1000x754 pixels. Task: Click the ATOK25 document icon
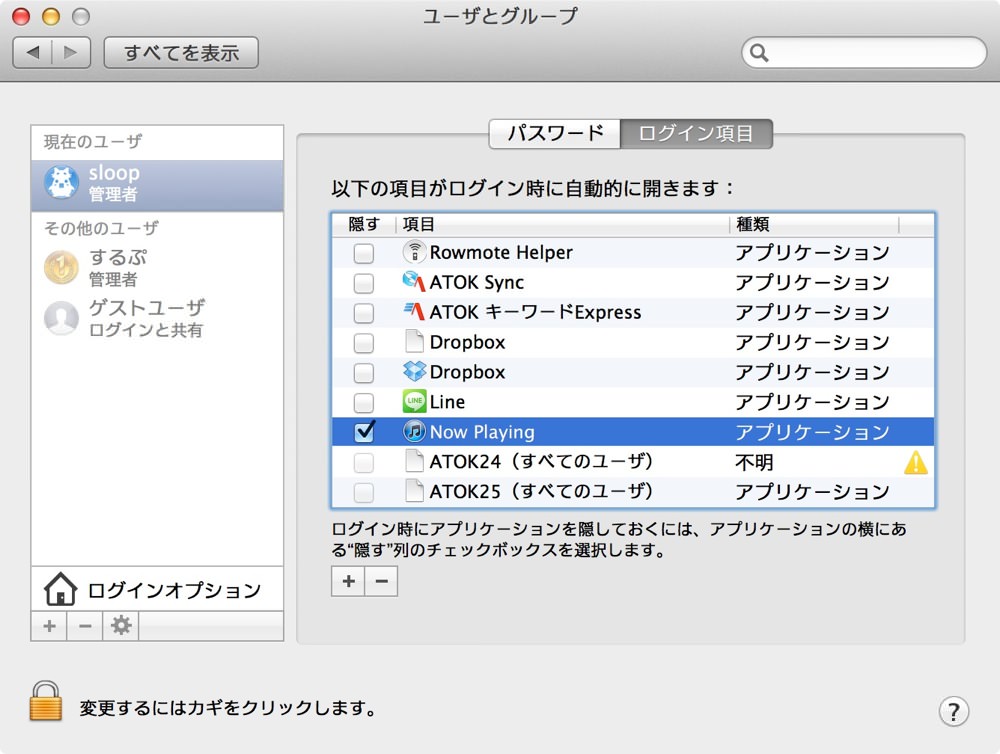click(415, 491)
